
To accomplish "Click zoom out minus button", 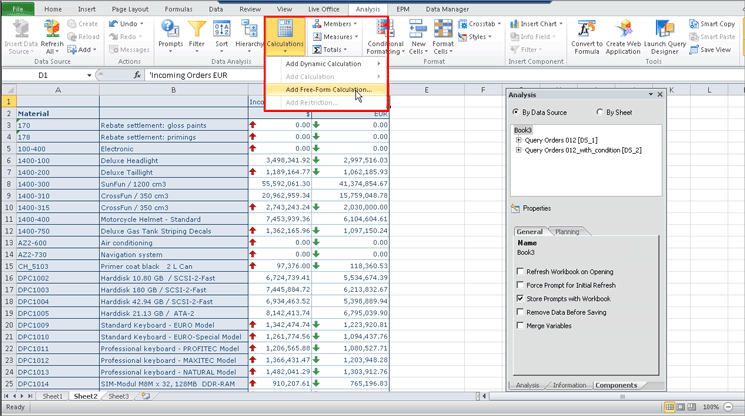I will [x=728, y=407].
